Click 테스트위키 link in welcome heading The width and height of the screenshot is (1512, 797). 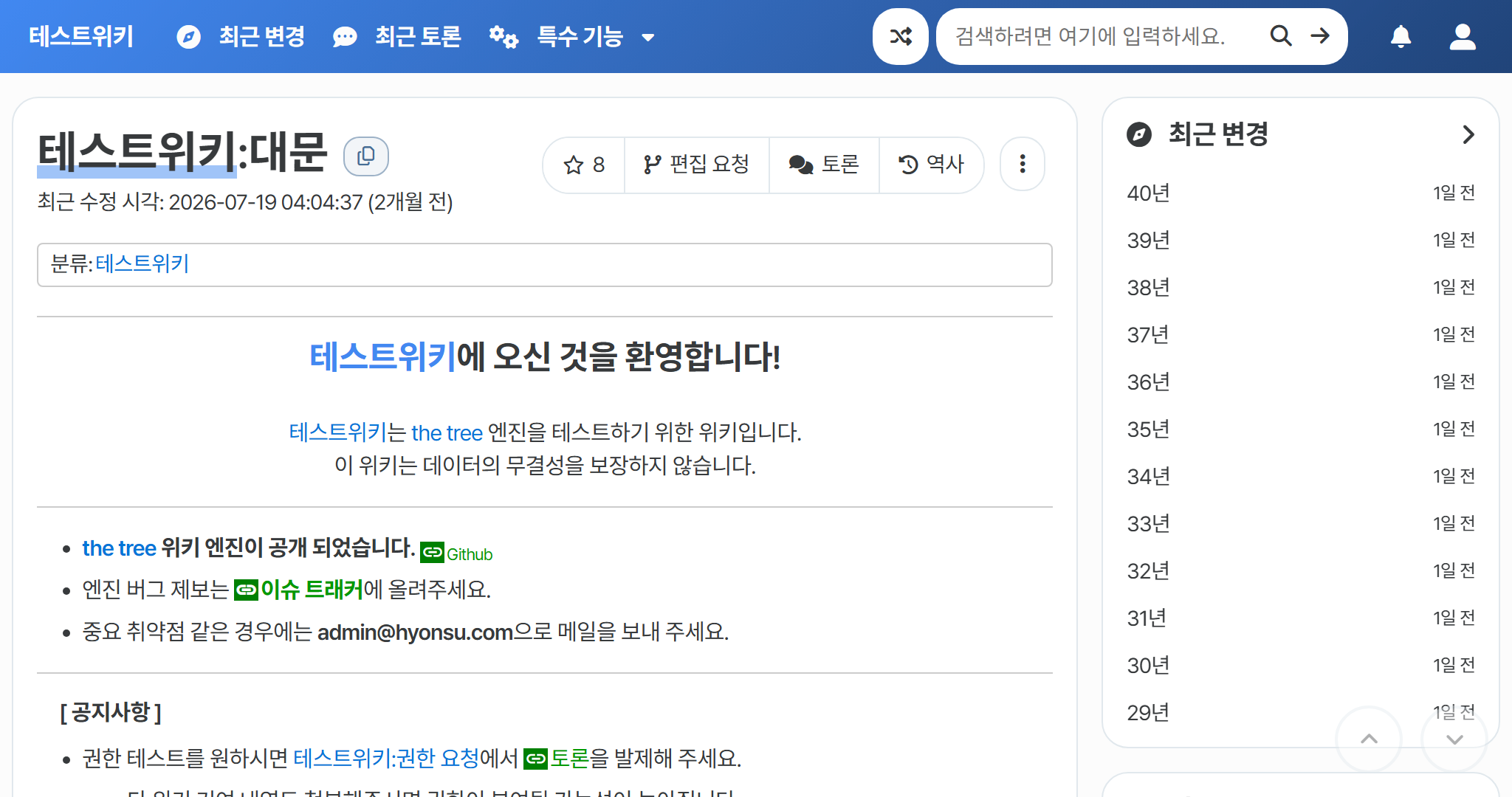point(382,356)
